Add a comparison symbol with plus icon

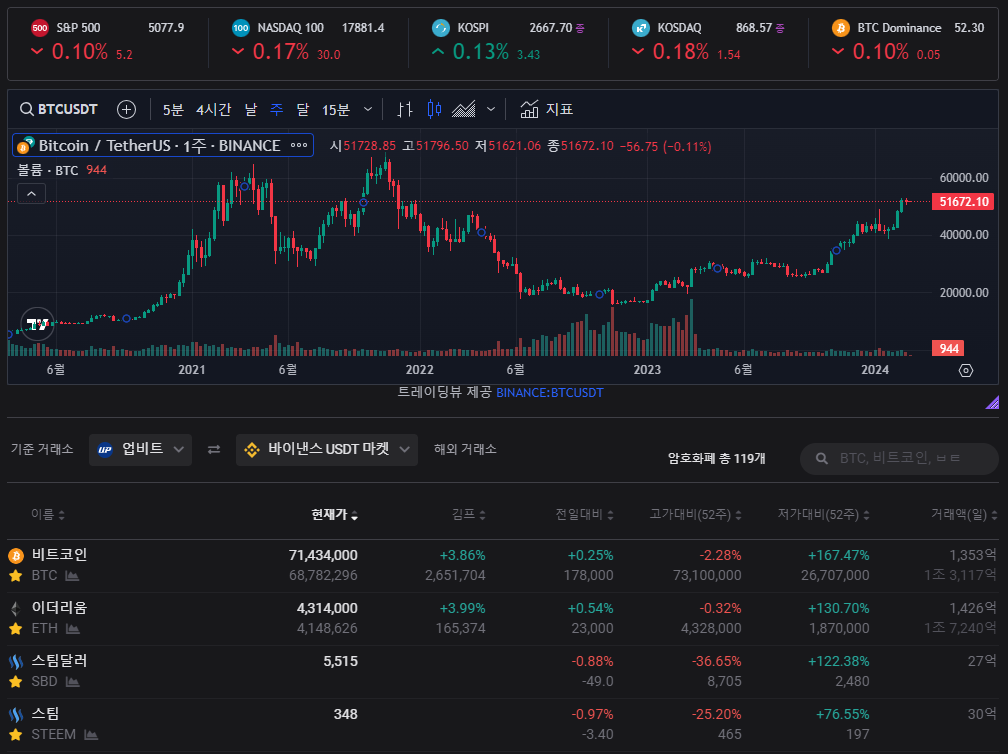tap(127, 109)
